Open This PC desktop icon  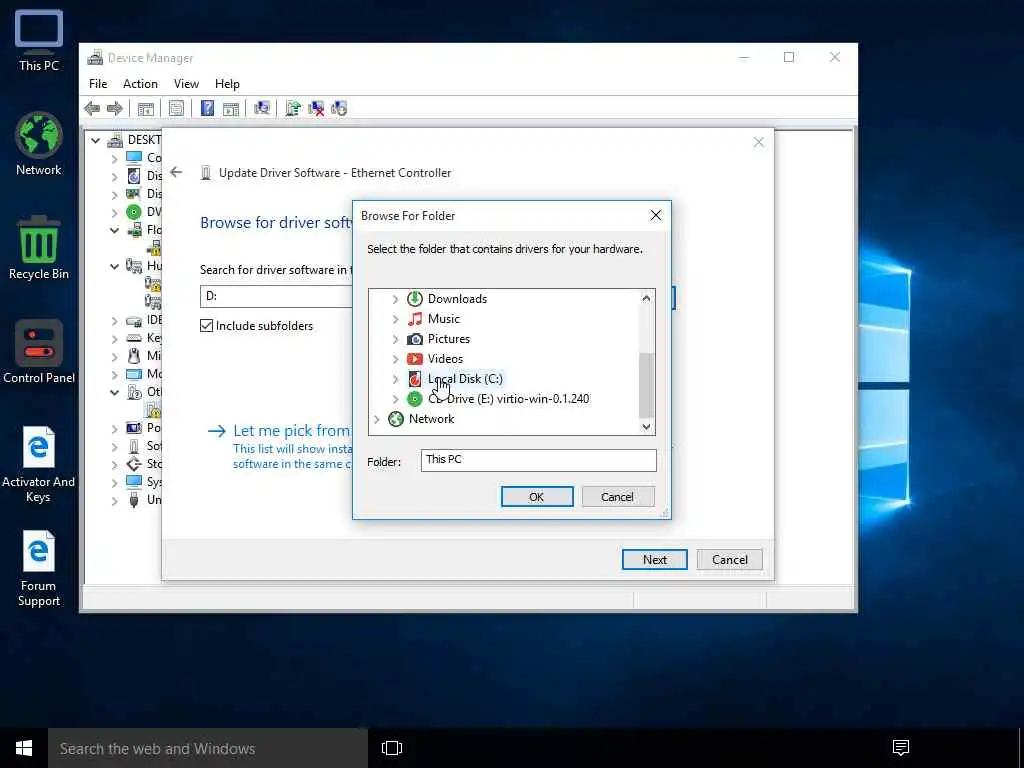[39, 40]
